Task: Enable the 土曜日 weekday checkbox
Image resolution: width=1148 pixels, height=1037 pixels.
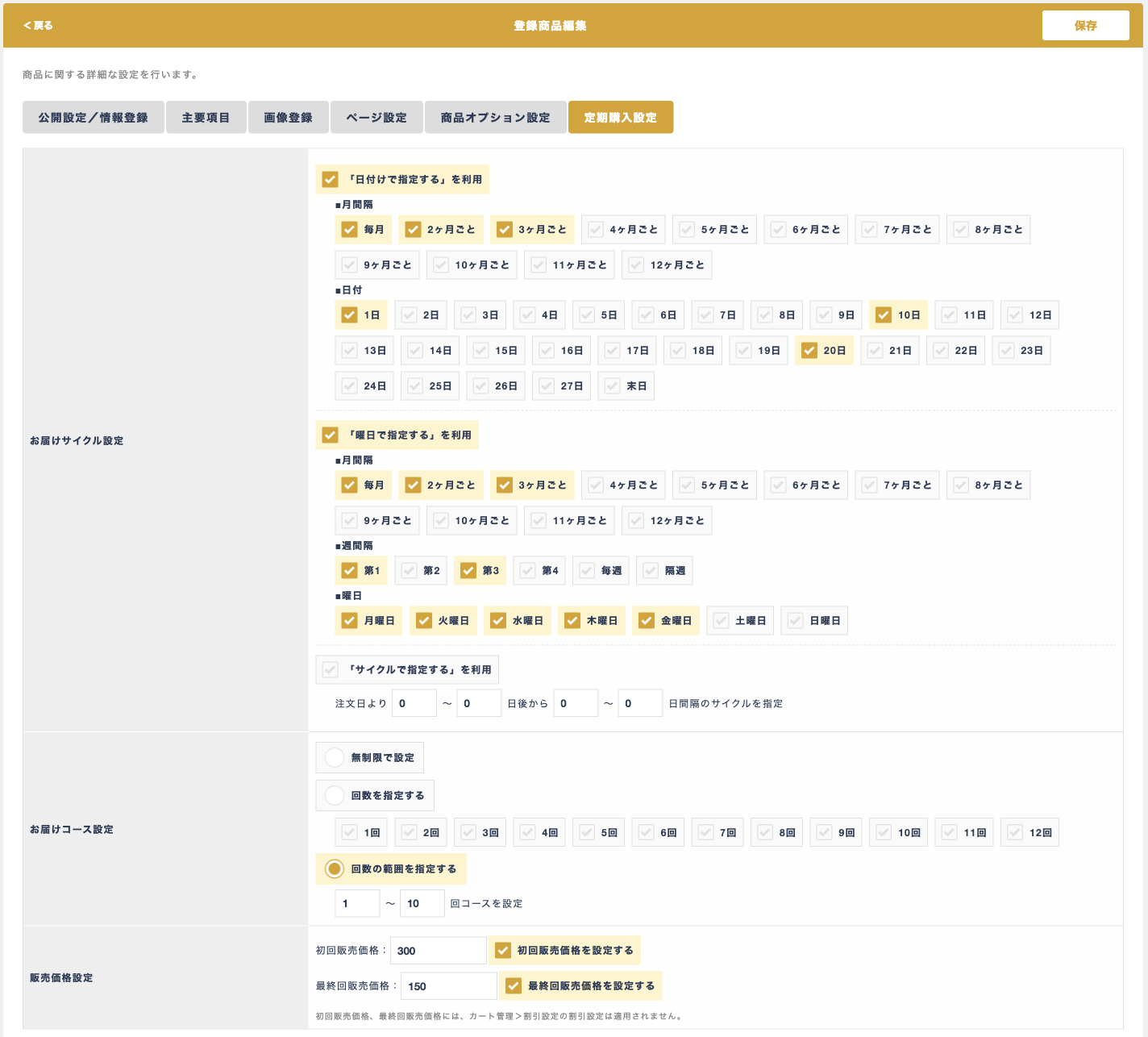Action: 722,621
